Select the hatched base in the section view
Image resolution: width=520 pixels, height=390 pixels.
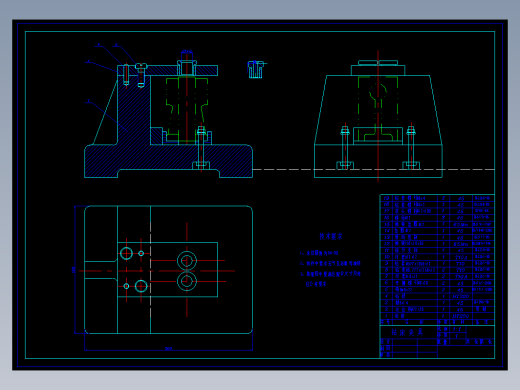[168, 161]
